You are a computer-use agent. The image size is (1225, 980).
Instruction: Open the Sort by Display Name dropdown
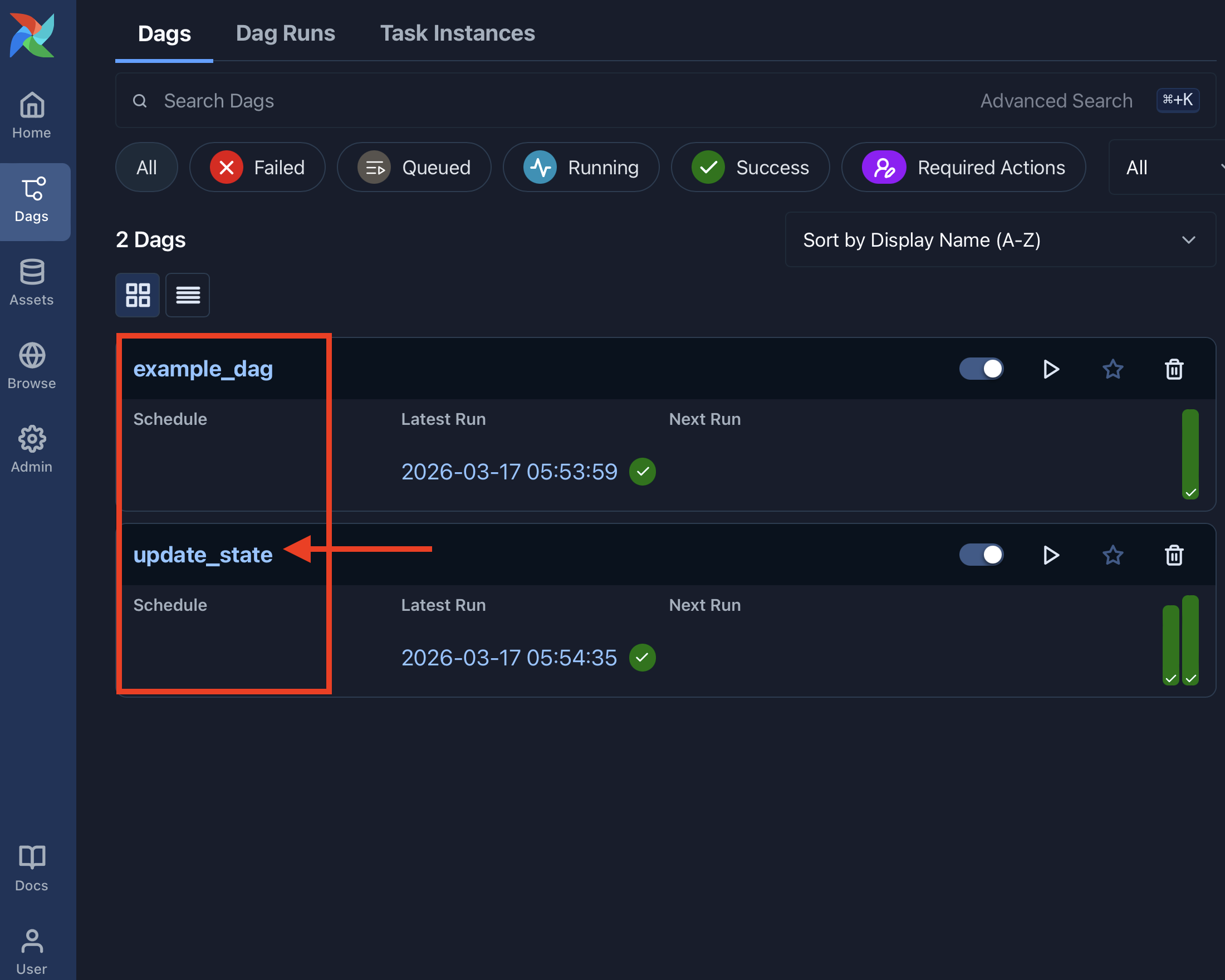point(1000,240)
